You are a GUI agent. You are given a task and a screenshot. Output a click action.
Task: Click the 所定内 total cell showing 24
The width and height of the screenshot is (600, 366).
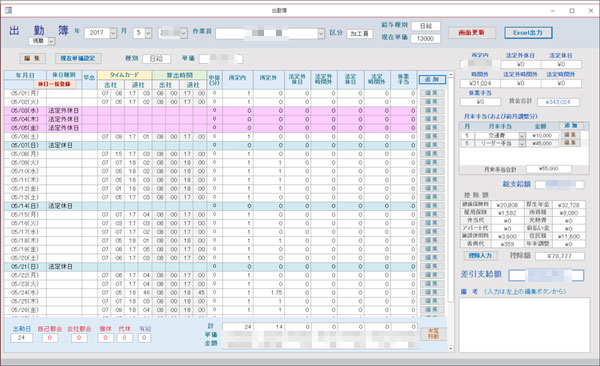(x=238, y=327)
